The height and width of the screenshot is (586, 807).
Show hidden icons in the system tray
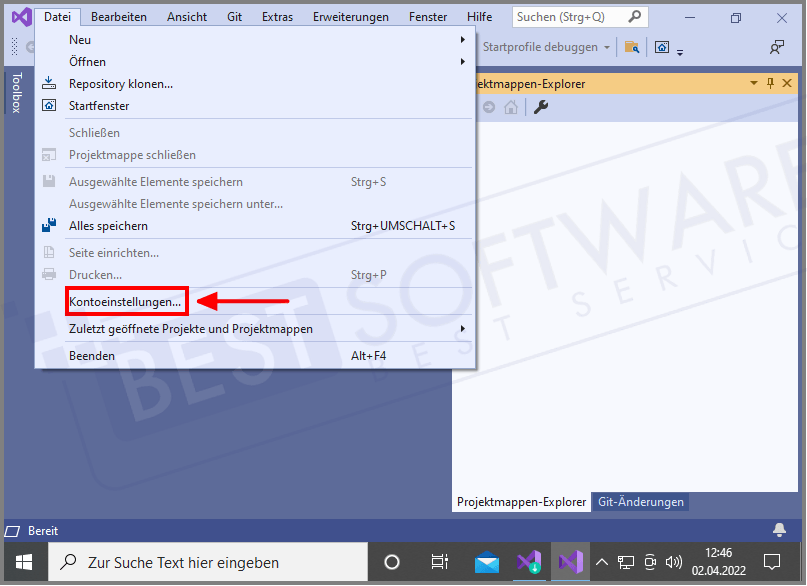(601, 562)
